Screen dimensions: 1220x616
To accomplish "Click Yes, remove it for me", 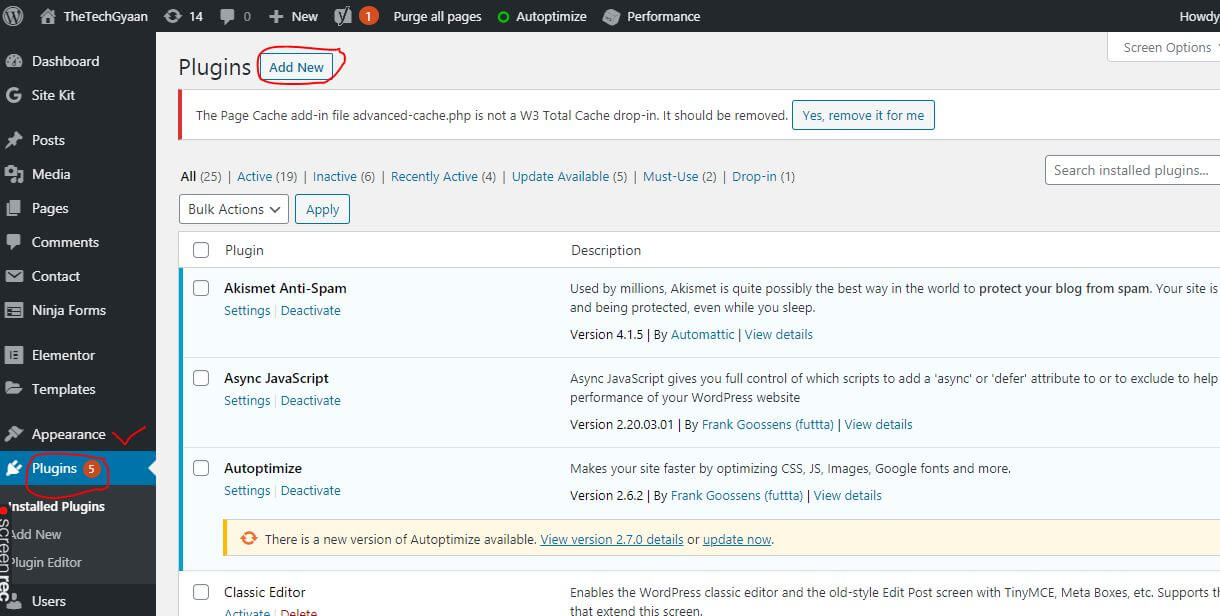I will coord(863,115).
